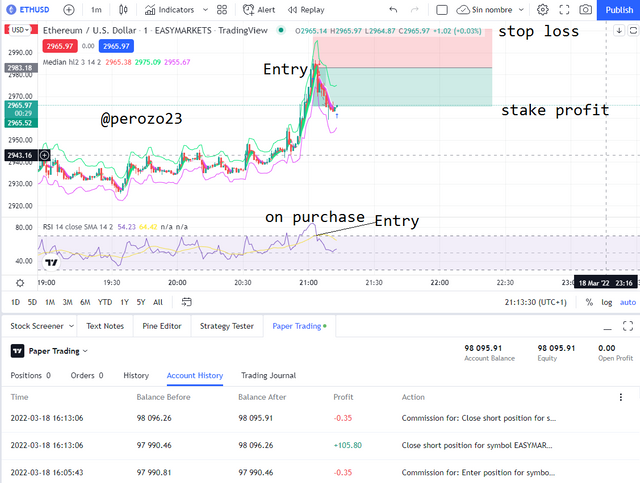Open time axis settings gear
Screen dimensions: 640x483
click(20, 283)
